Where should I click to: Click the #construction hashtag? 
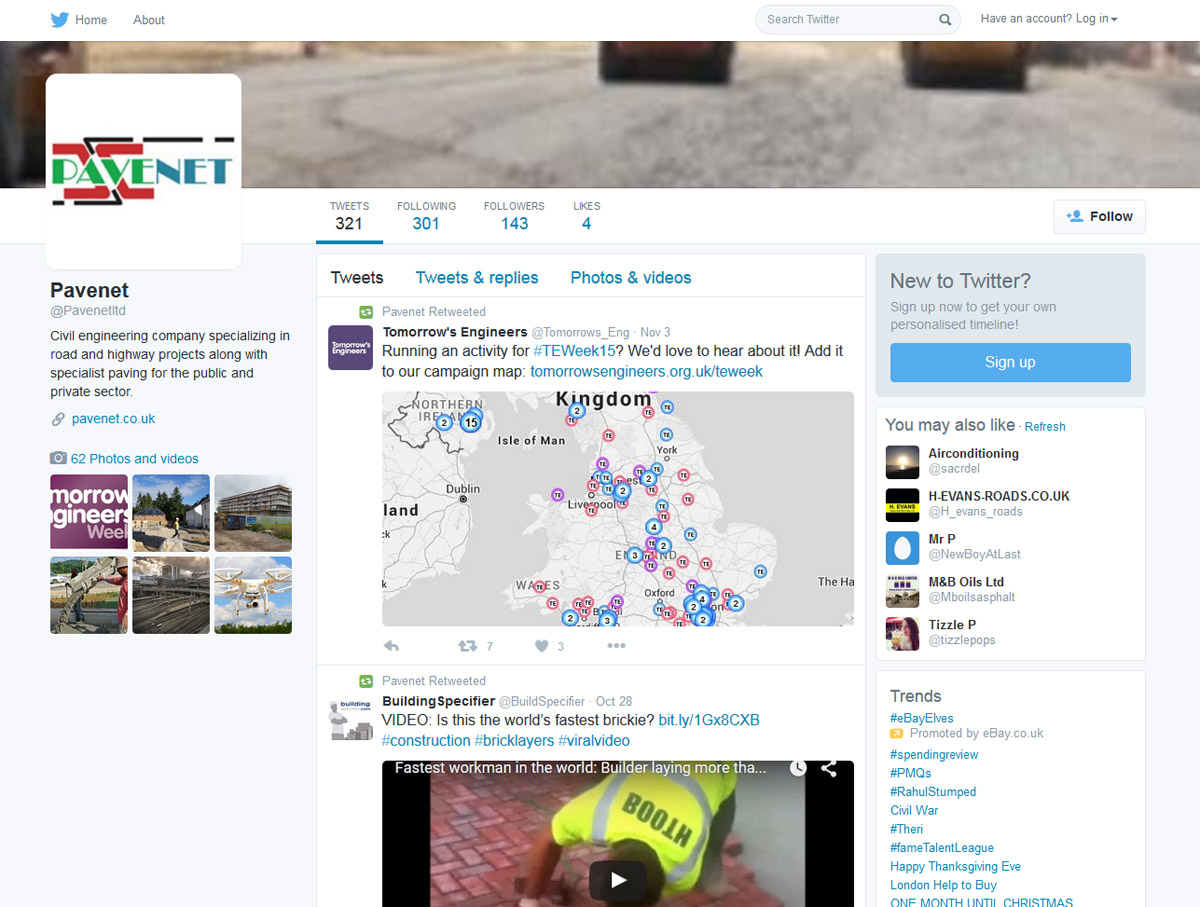426,741
